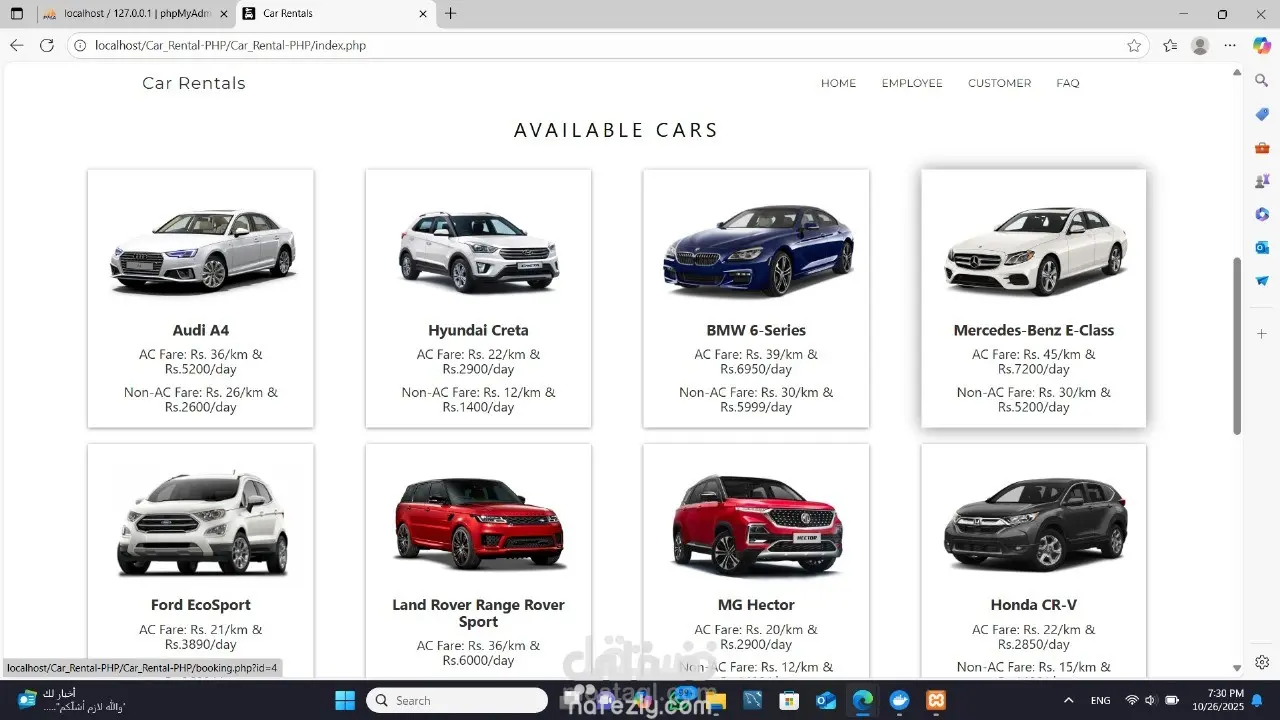This screenshot has height=720, width=1280.
Task: Click the Audi A4 title link
Action: (x=201, y=330)
